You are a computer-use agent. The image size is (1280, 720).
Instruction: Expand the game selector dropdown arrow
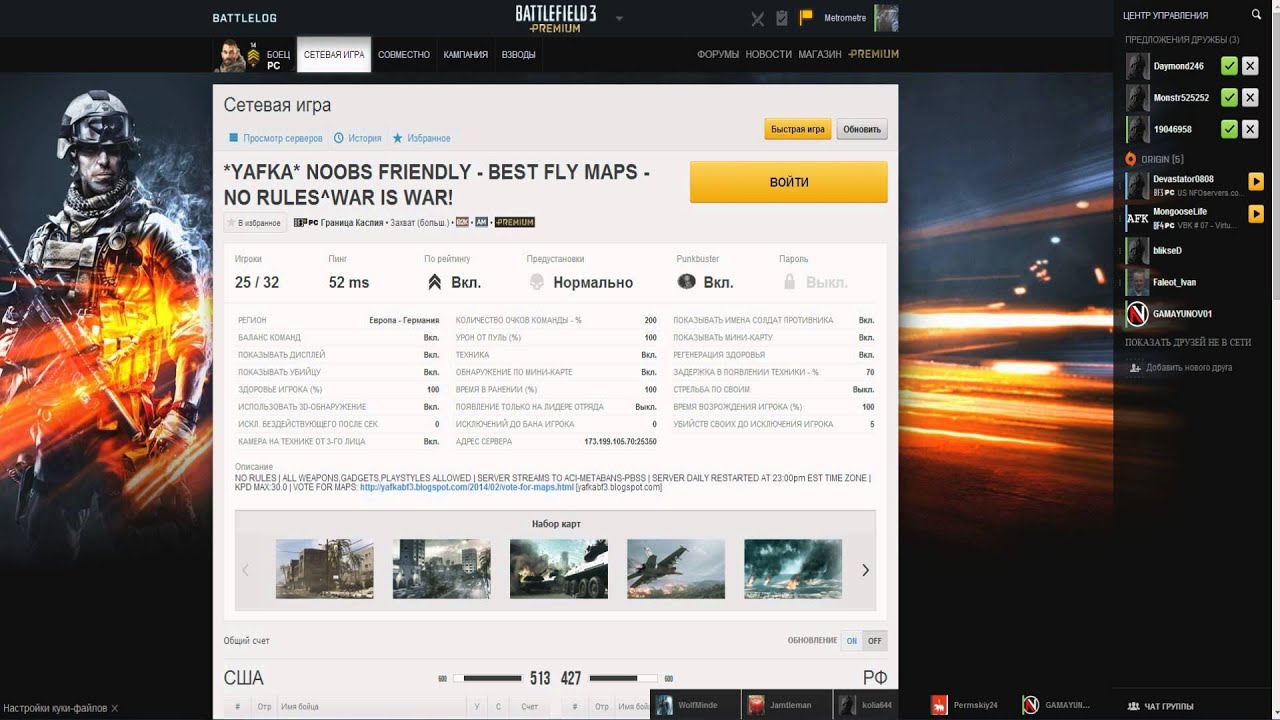tap(619, 18)
